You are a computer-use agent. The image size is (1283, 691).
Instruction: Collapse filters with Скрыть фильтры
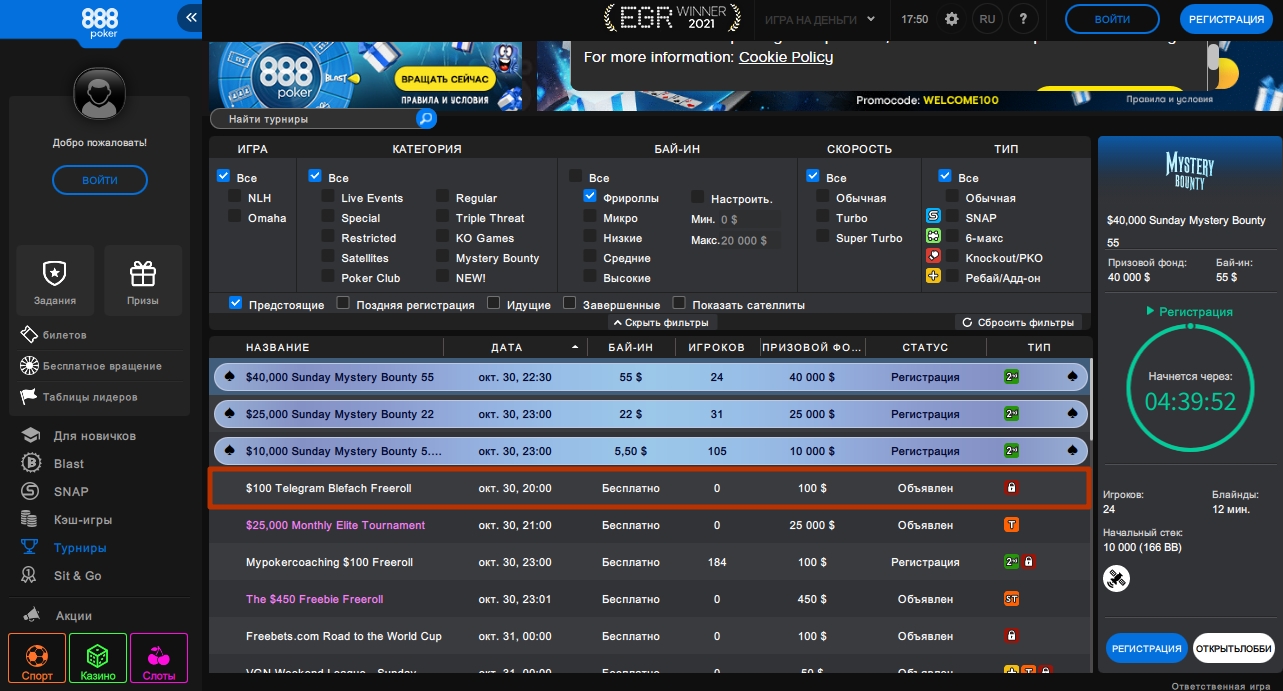[x=660, y=322]
